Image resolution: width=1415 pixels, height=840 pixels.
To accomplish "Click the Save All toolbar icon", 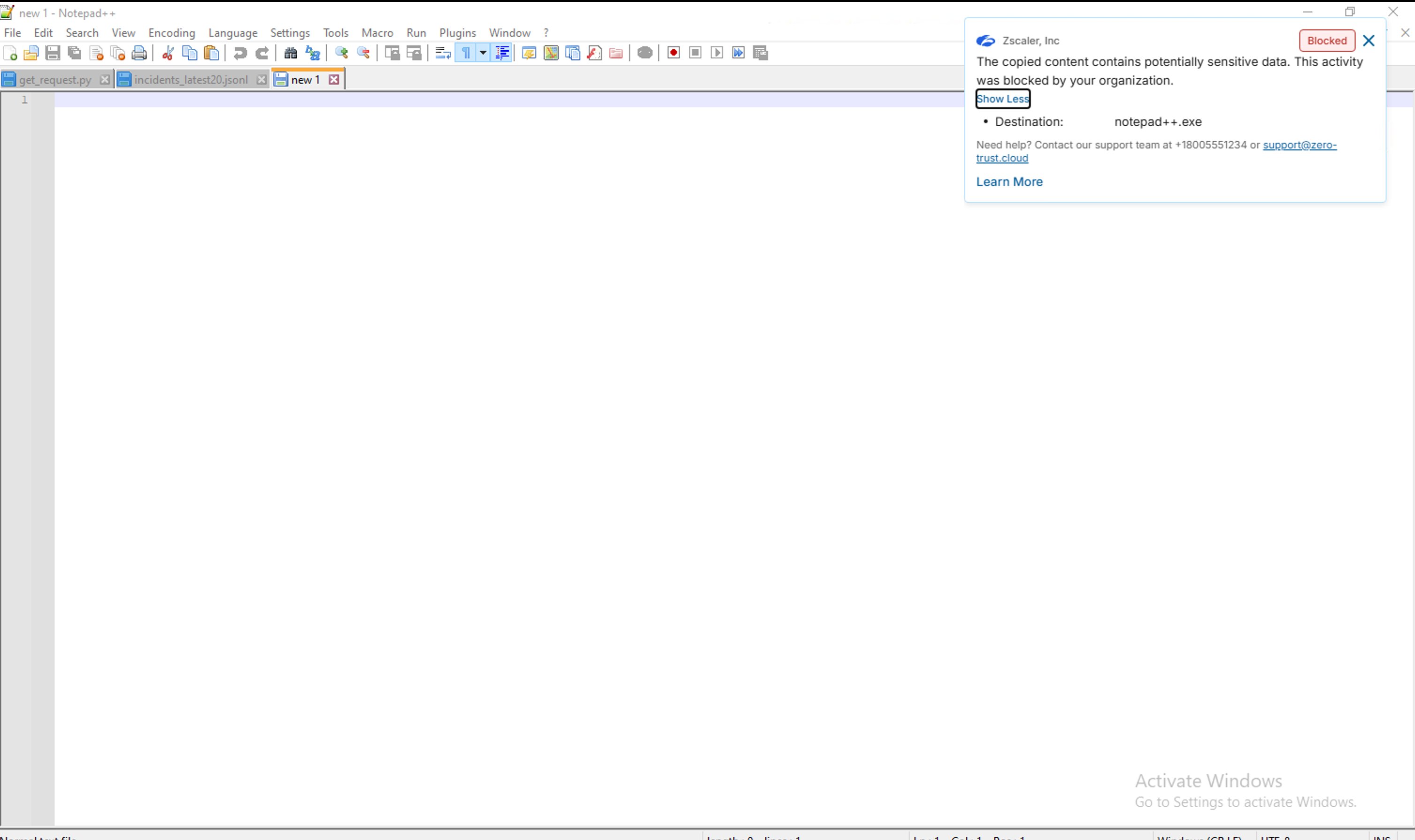I will coord(74,53).
